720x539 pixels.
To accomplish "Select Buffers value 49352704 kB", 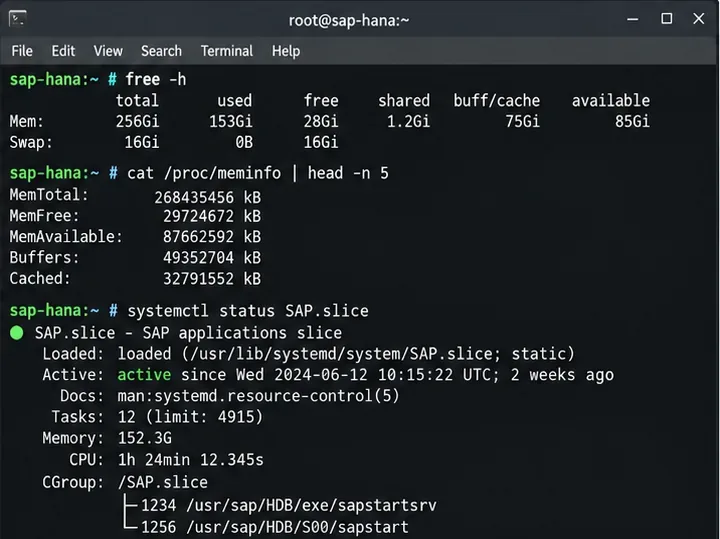I will pos(212,258).
